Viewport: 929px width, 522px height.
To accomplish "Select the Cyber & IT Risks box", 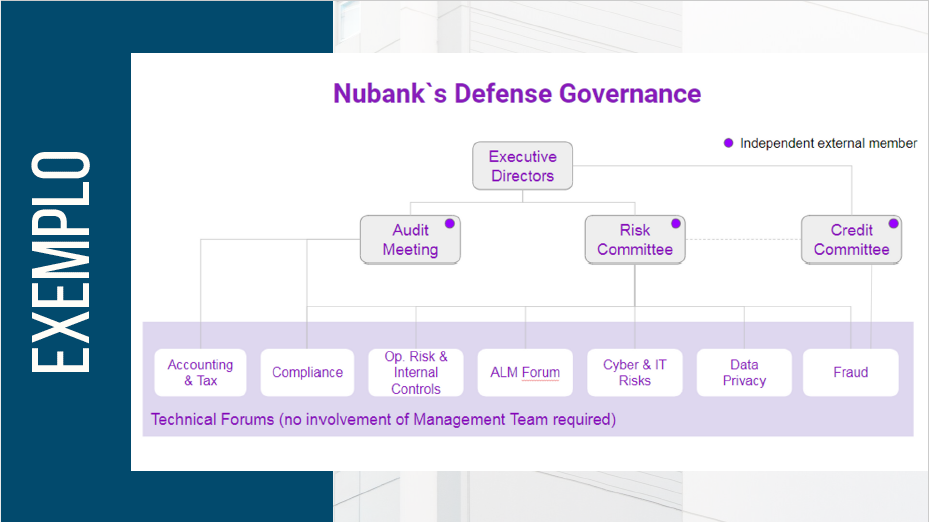I will point(635,373).
